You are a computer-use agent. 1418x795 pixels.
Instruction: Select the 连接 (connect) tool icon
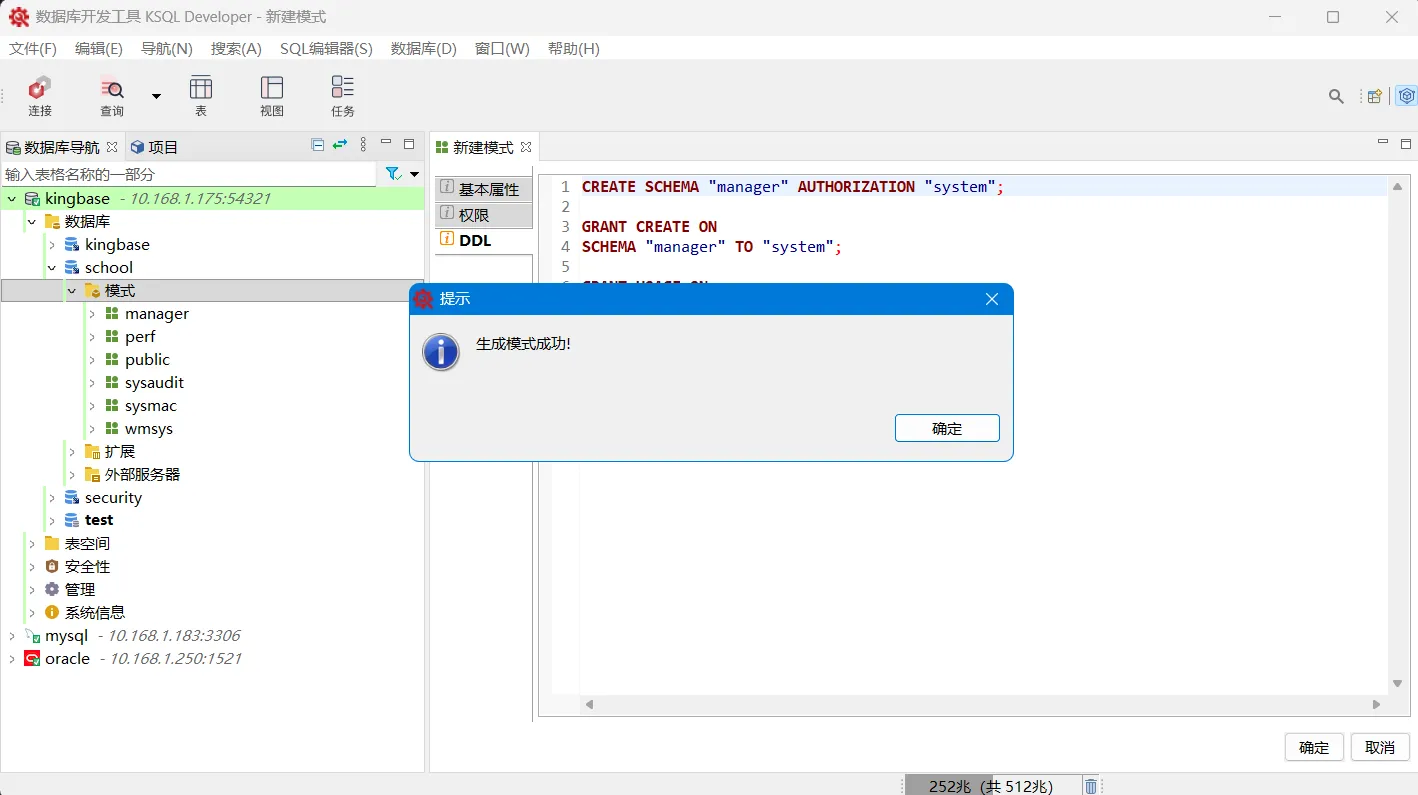tap(39, 96)
